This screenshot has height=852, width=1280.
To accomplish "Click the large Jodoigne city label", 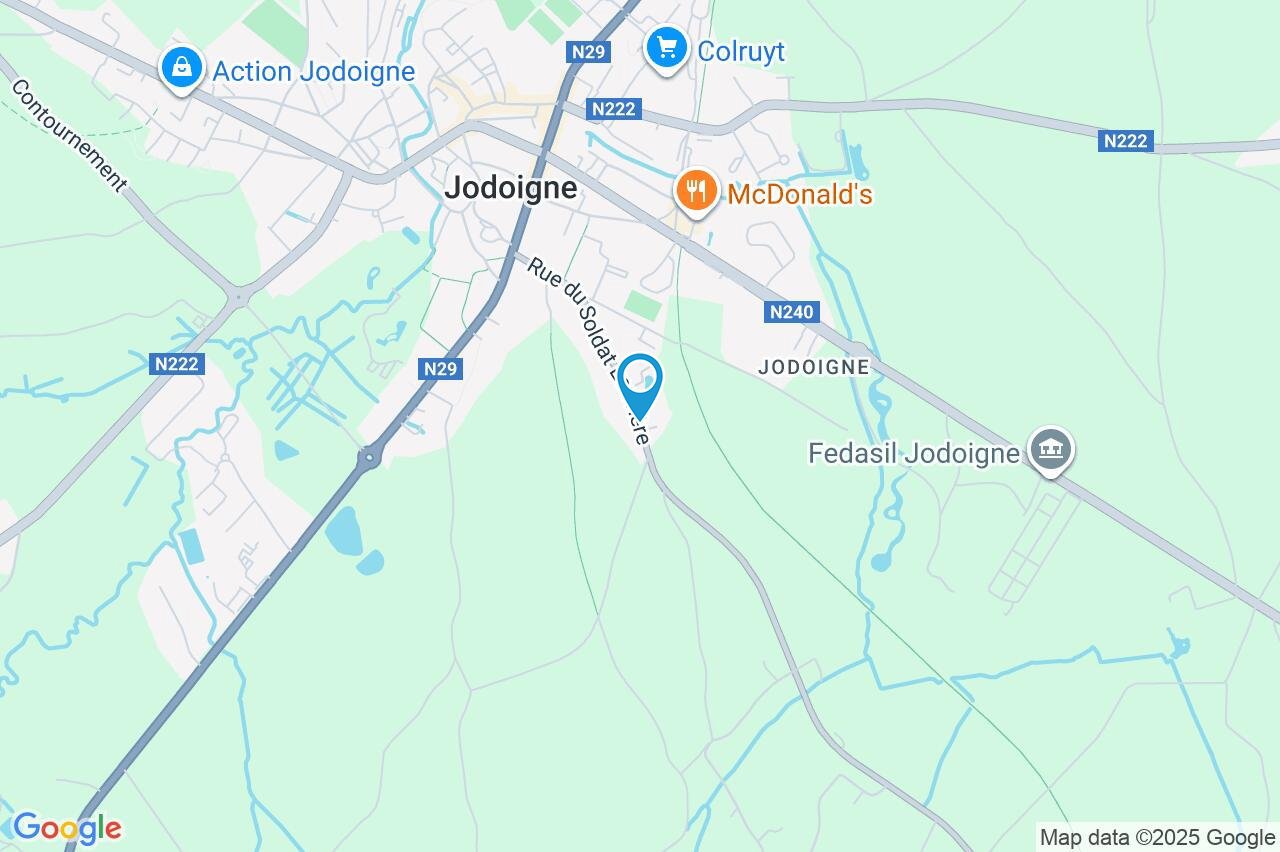I will [x=511, y=188].
